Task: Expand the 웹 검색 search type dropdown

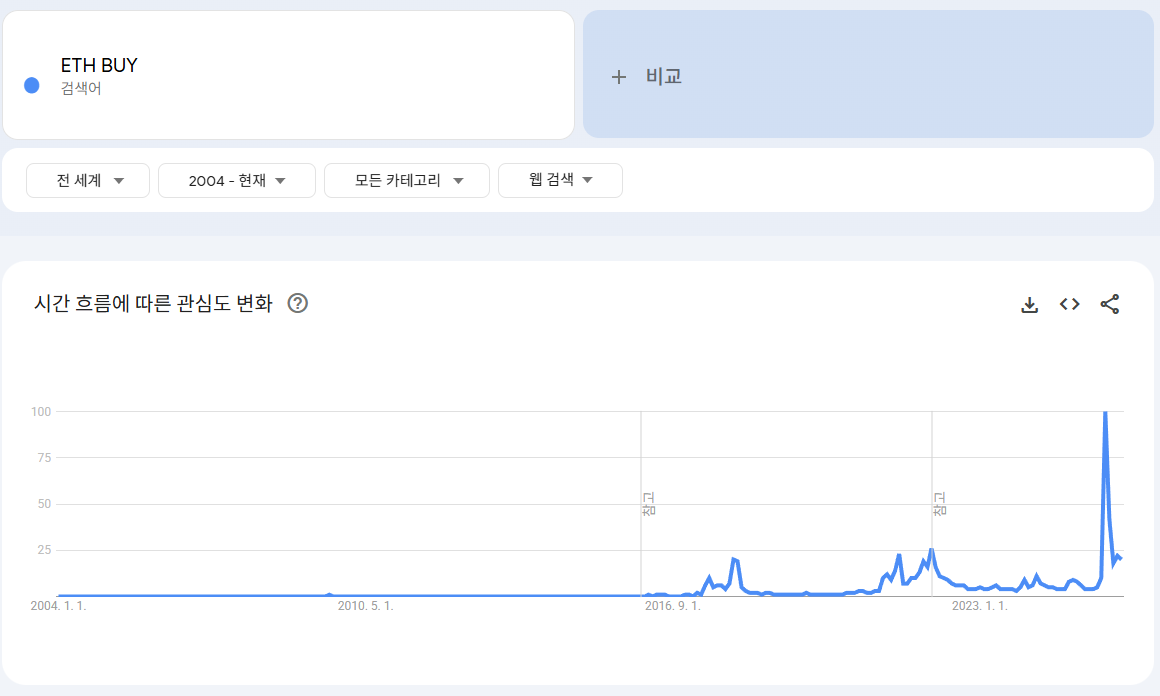Action: point(560,181)
